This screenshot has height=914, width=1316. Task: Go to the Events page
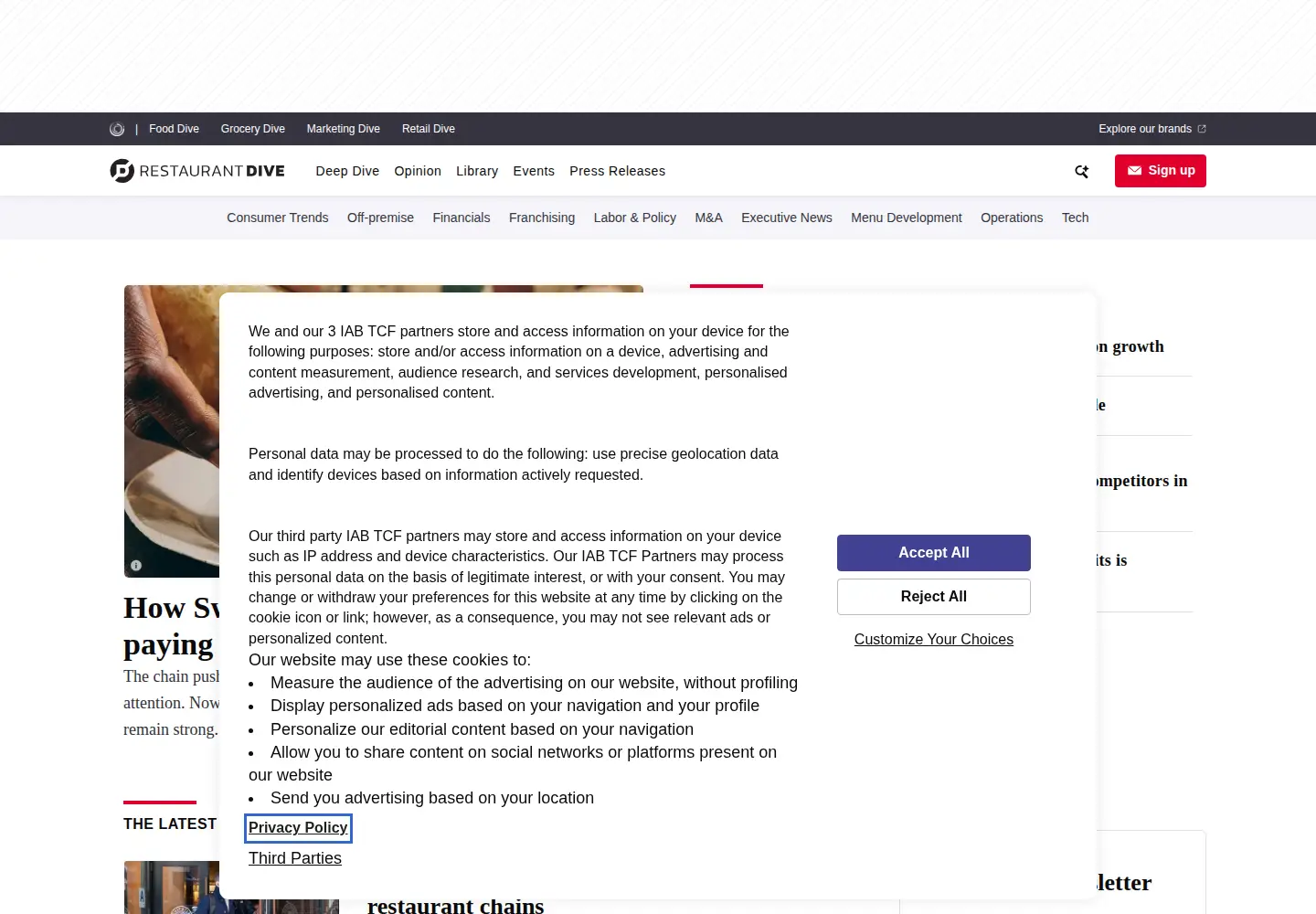click(534, 171)
